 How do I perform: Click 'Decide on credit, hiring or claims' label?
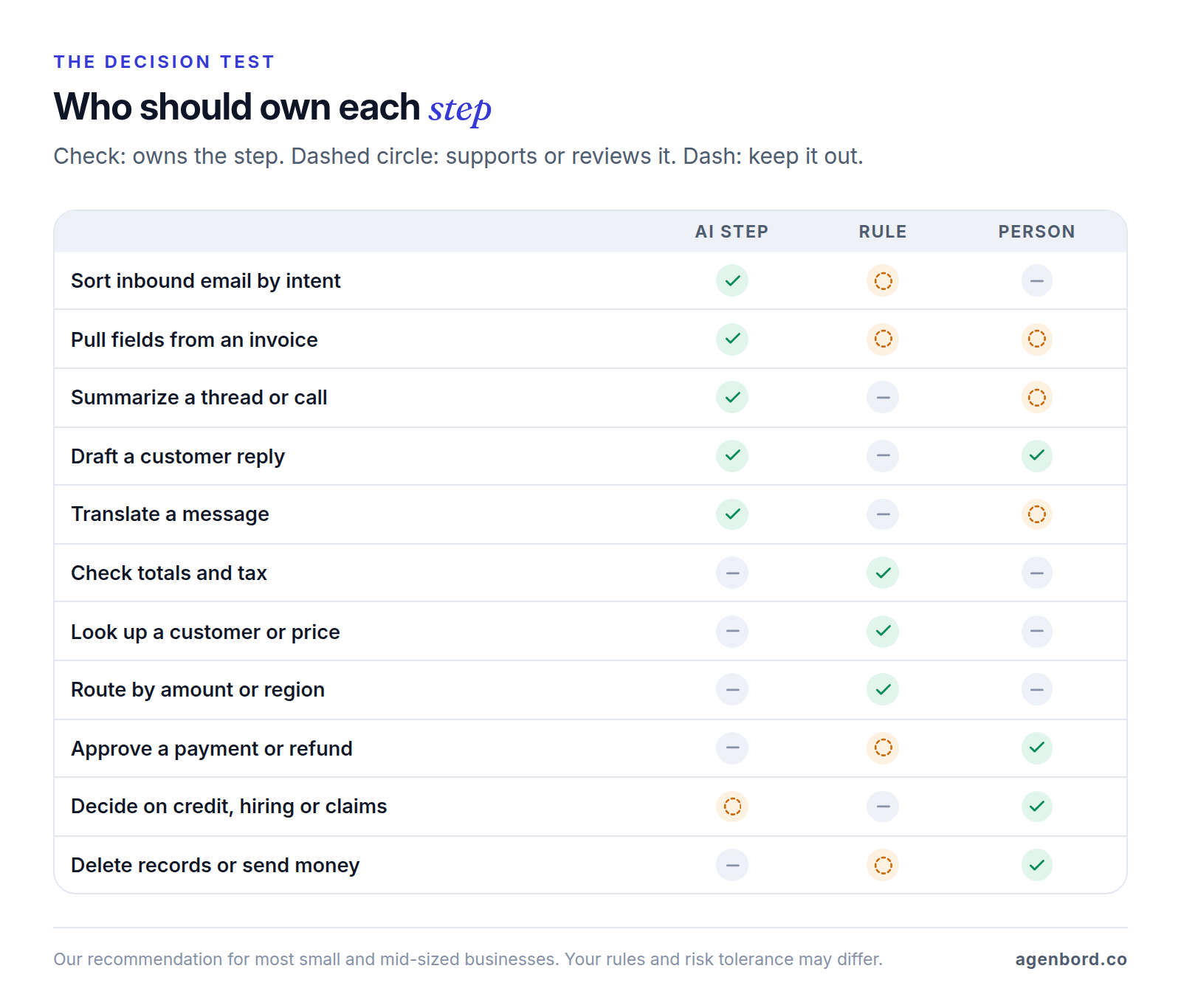tap(229, 807)
